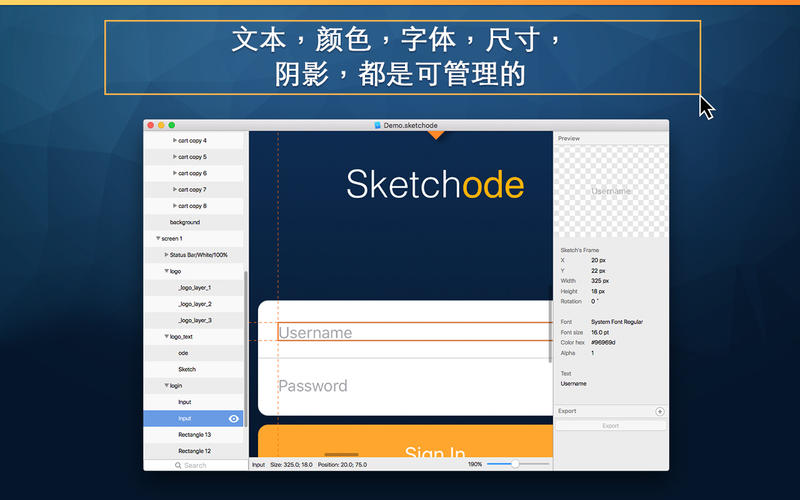Screen dimensions: 800x500
Task: Click the document icon beside Demo.sketchode title
Action: point(378,125)
